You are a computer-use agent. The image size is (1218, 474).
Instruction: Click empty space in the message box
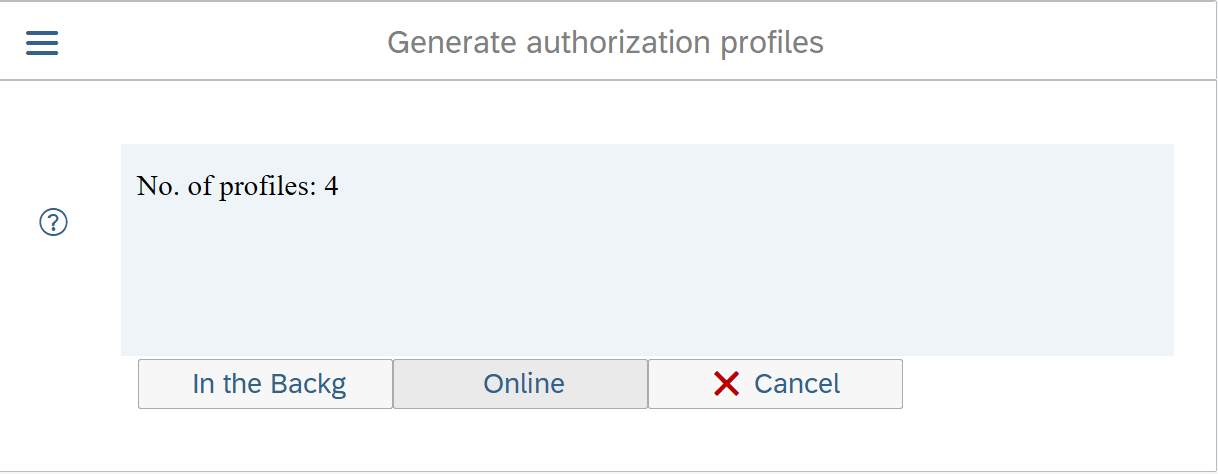point(650,280)
